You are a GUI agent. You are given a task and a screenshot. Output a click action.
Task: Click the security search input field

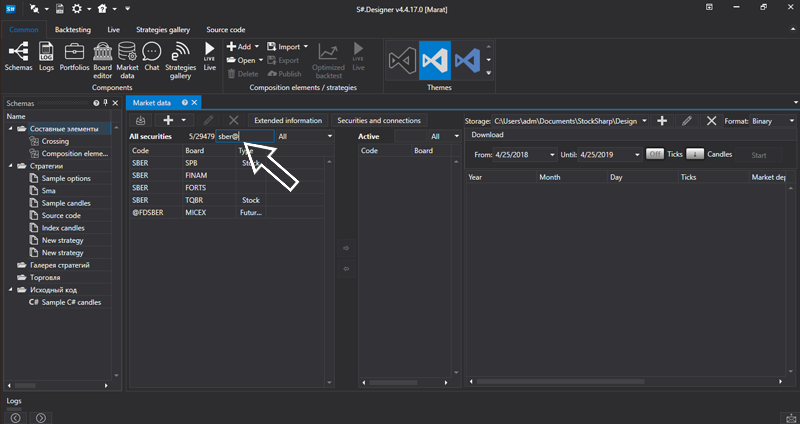tap(244, 136)
